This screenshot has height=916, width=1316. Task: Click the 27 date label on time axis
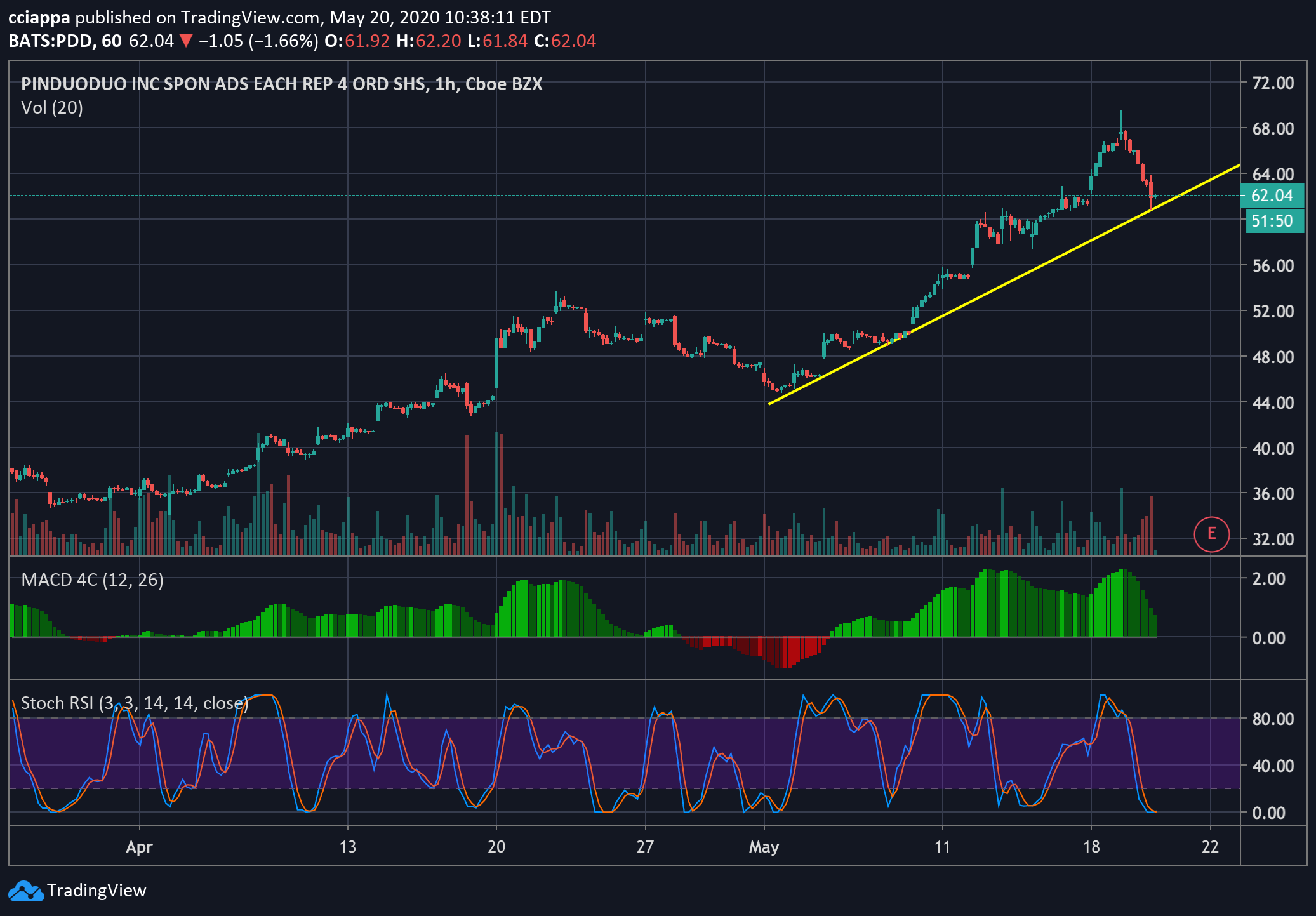[x=645, y=847]
